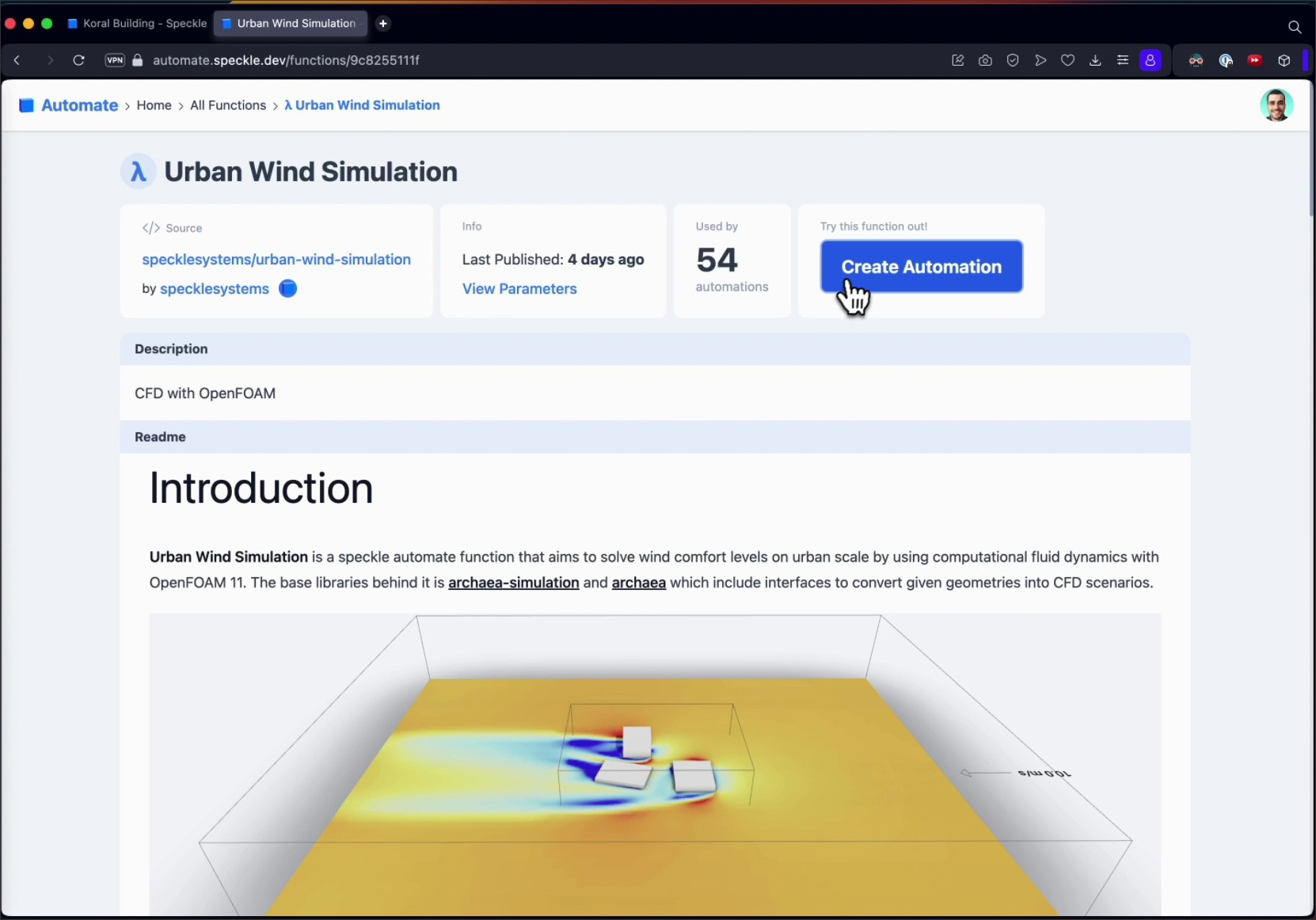Reload the page with refresh icon
The height and width of the screenshot is (920, 1316).
coord(78,60)
